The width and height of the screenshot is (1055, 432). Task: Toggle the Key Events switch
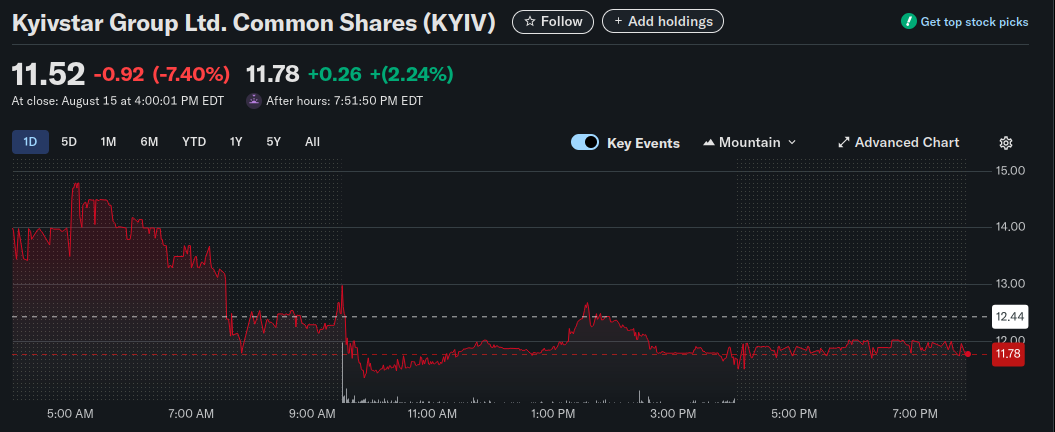[x=585, y=143]
